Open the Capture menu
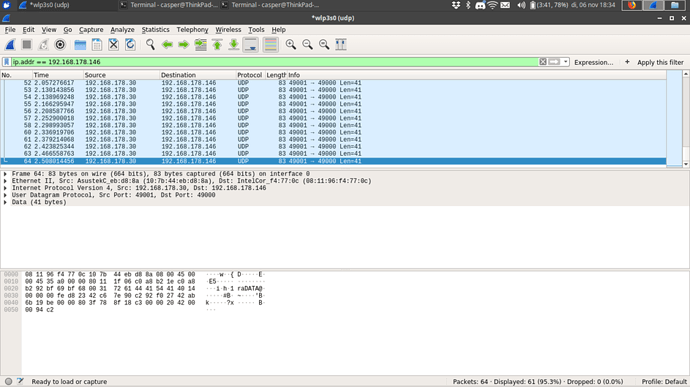Viewport: 690px width, 387px height. click(x=91, y=29)
